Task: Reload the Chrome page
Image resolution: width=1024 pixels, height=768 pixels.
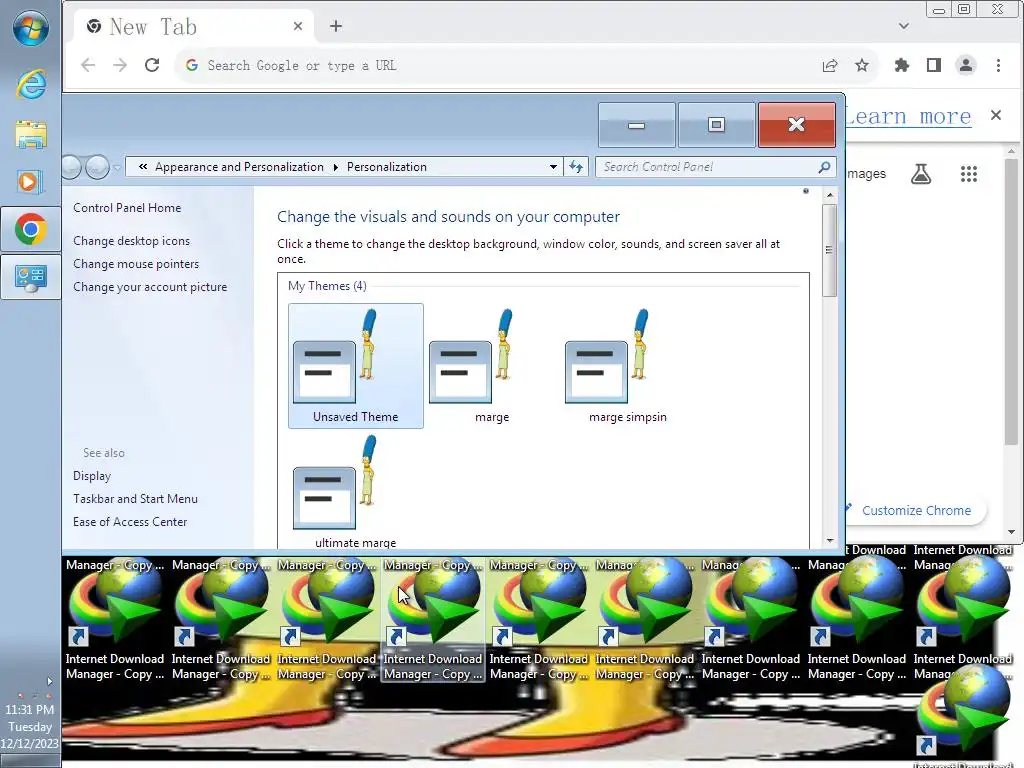Action: (x=152, y=65)
